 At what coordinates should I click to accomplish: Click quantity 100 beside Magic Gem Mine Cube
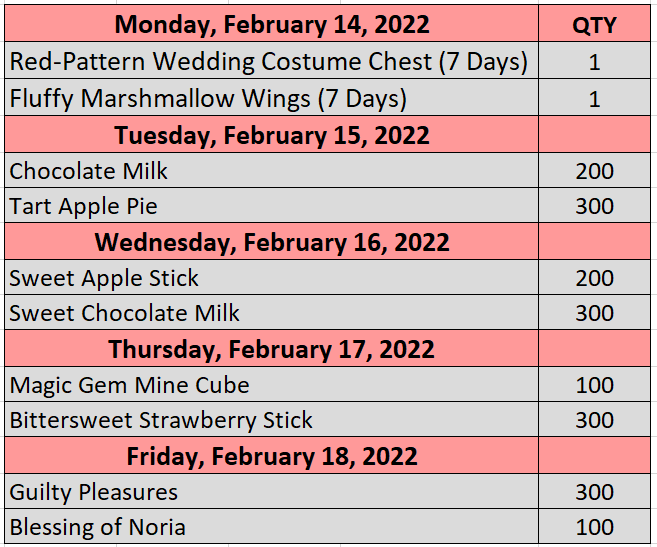click(594, 385)
